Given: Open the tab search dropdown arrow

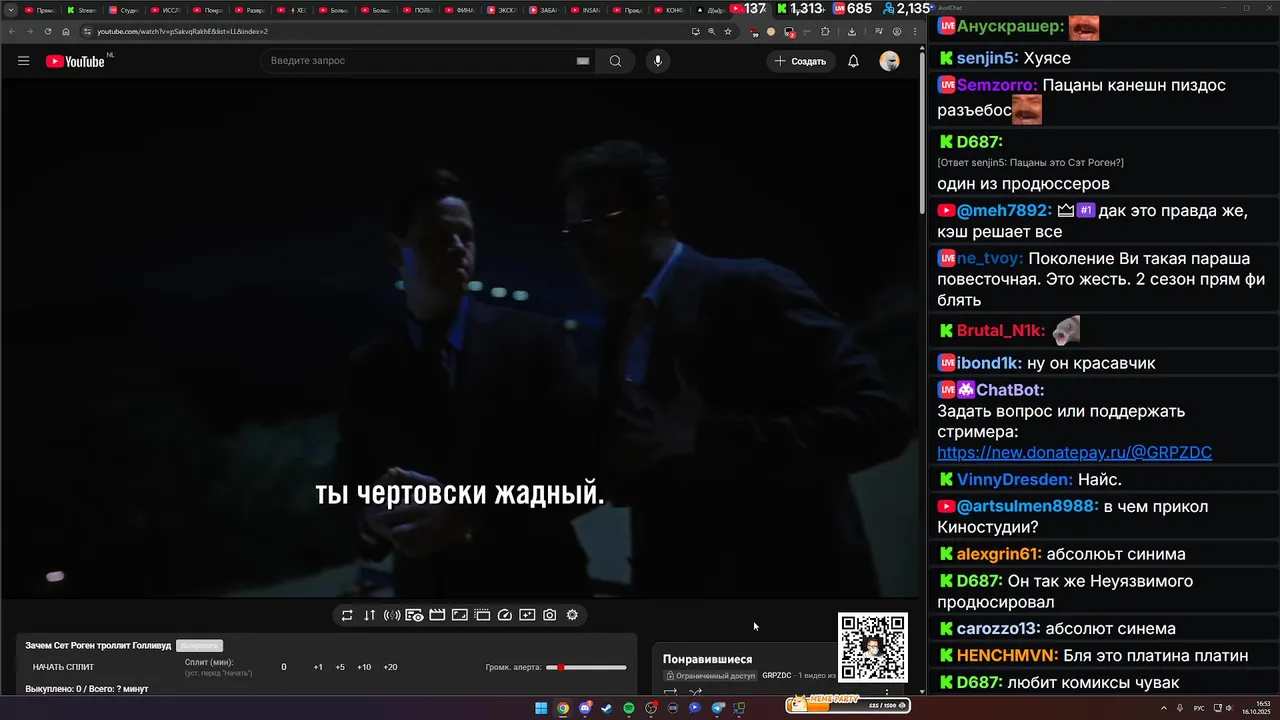Looking at the screenshot, I should point(11,10).
